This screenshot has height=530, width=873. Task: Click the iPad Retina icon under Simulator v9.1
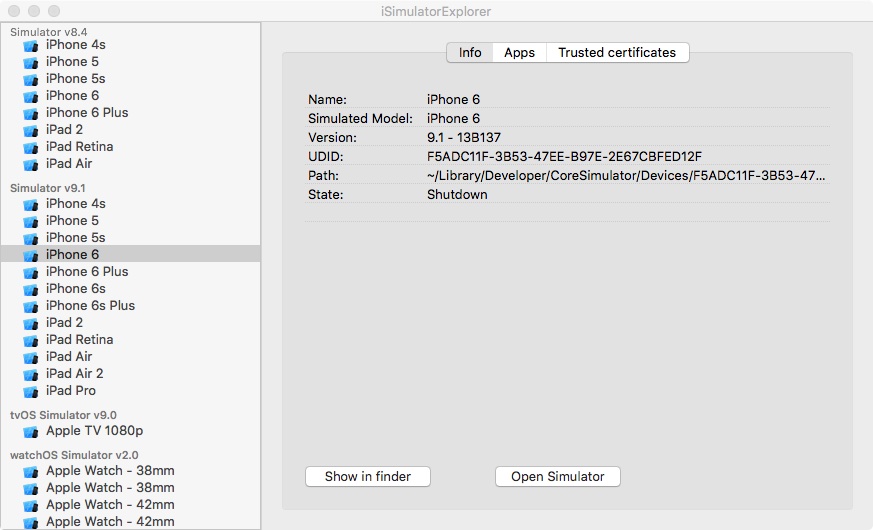click(x=31, y=341)
